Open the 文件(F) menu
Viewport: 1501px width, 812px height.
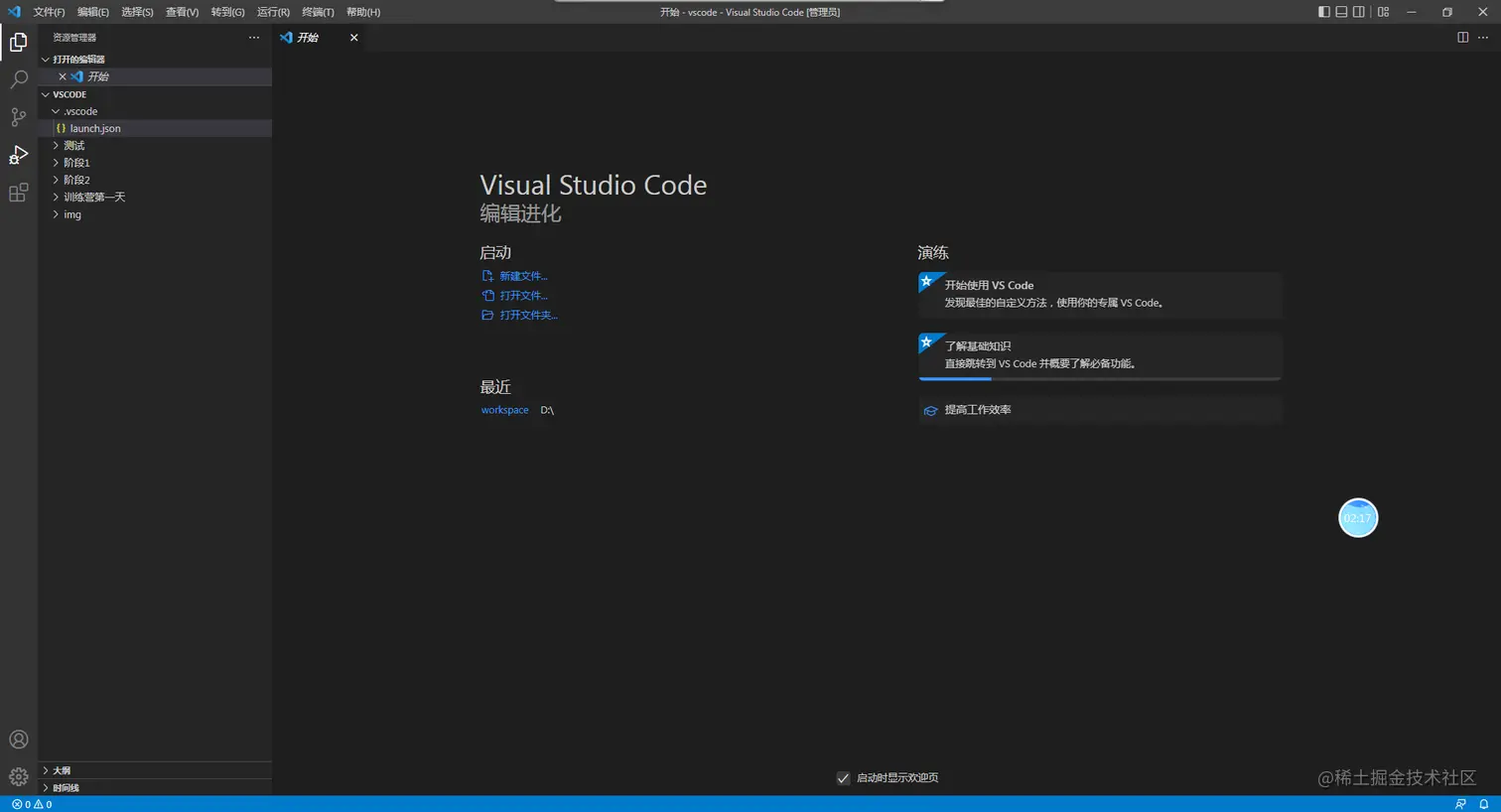[49, 12]
